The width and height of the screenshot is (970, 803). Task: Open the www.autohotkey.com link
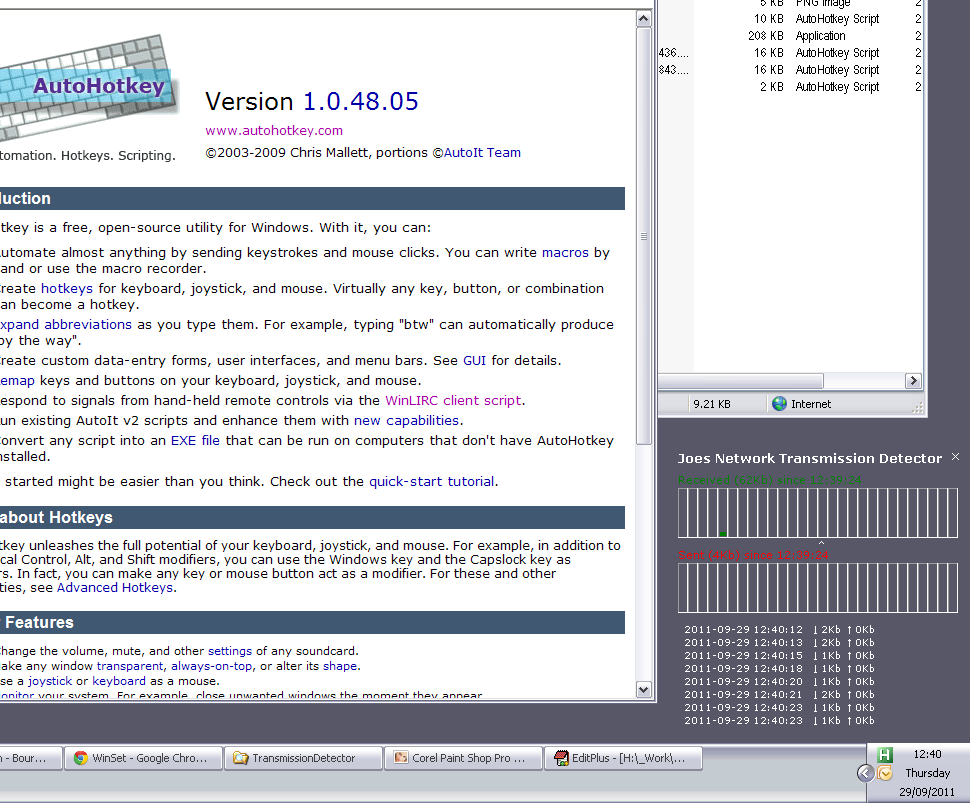pyautogui.click(x=274, y=130)
